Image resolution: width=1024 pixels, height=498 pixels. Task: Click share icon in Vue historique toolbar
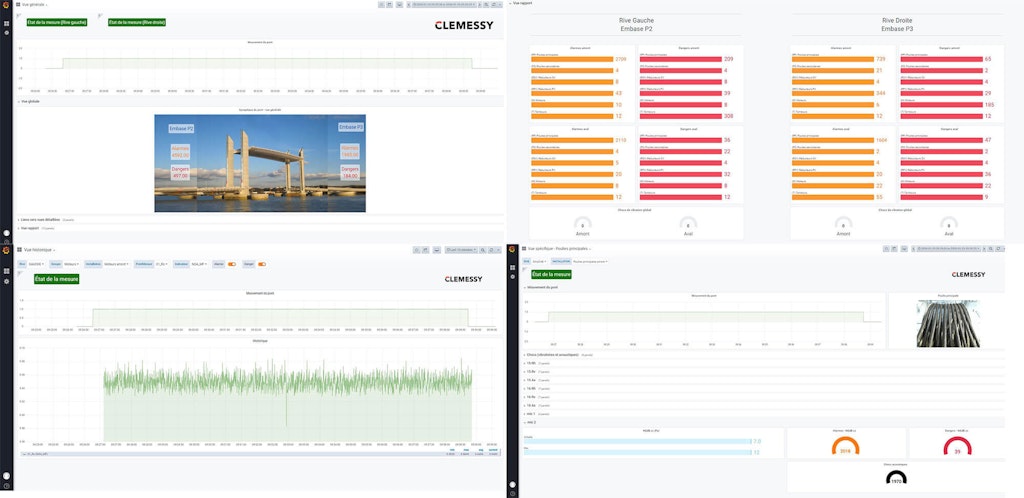point(426,250)
